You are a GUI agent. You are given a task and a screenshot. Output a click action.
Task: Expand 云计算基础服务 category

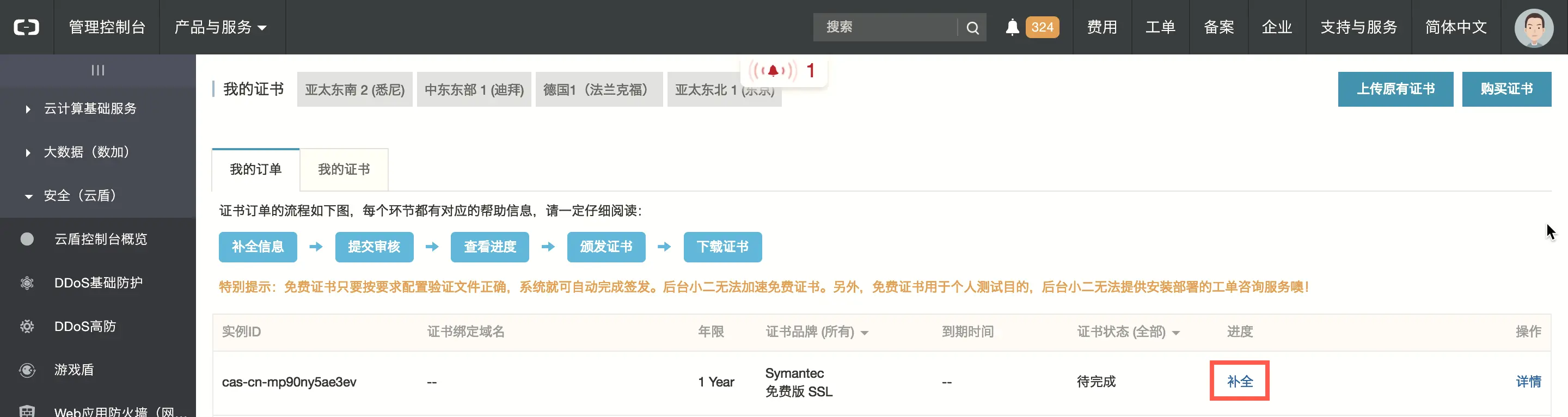click(x=90, y=109)
